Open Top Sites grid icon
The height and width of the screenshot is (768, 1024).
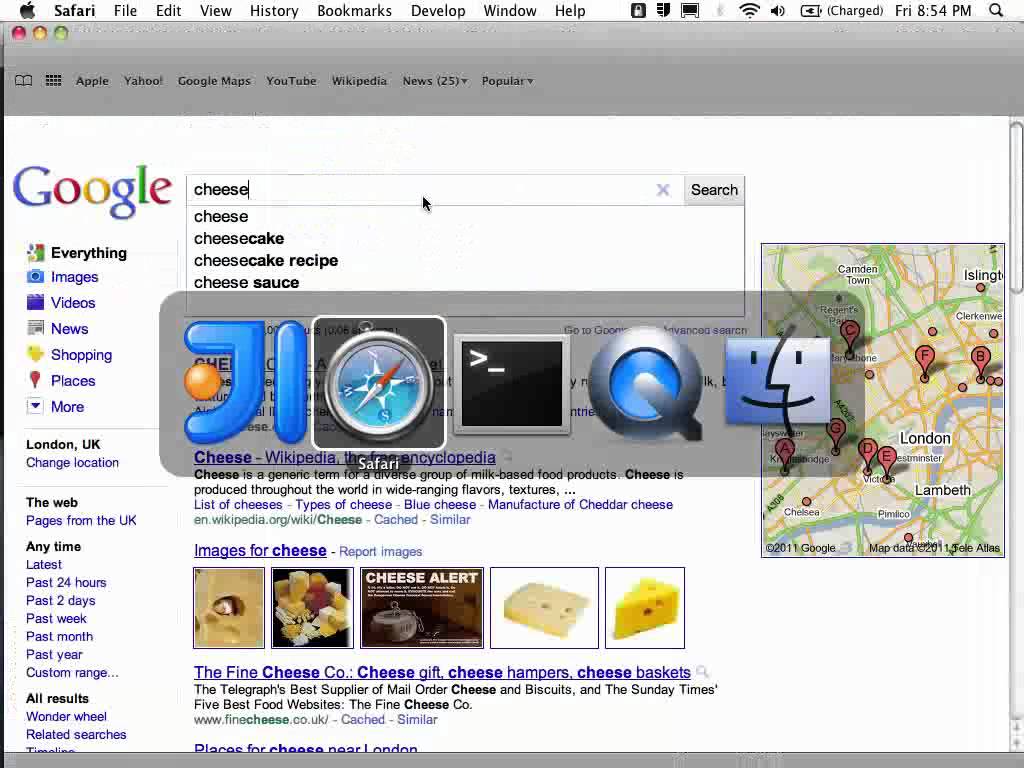point(54,80)
